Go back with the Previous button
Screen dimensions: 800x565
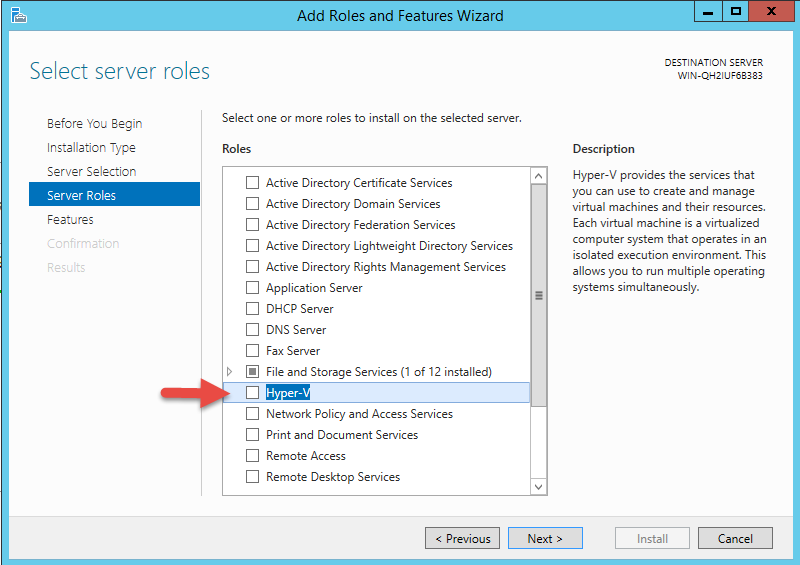coord(462,538)
